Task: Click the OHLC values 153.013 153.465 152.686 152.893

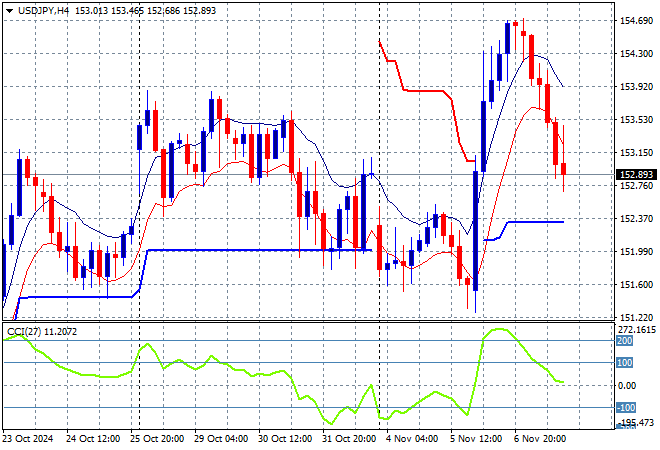Action: 146,11
